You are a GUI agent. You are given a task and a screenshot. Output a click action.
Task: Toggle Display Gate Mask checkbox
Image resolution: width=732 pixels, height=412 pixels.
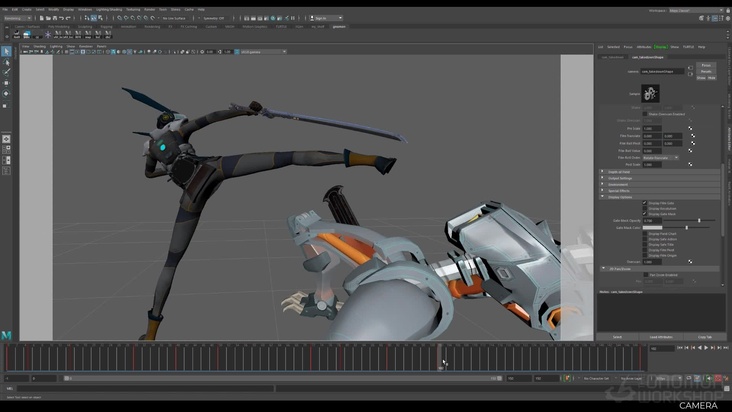pos(644,213)
